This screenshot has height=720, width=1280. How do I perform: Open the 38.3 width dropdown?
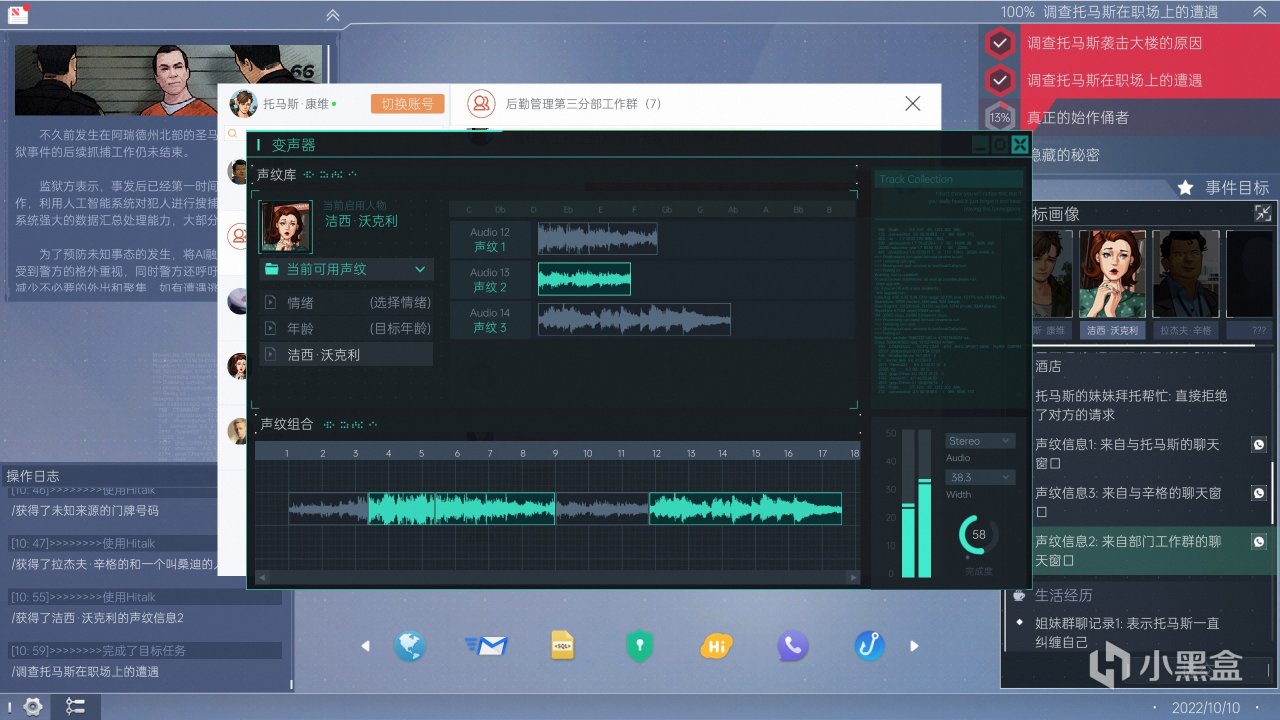coord(980,477)
